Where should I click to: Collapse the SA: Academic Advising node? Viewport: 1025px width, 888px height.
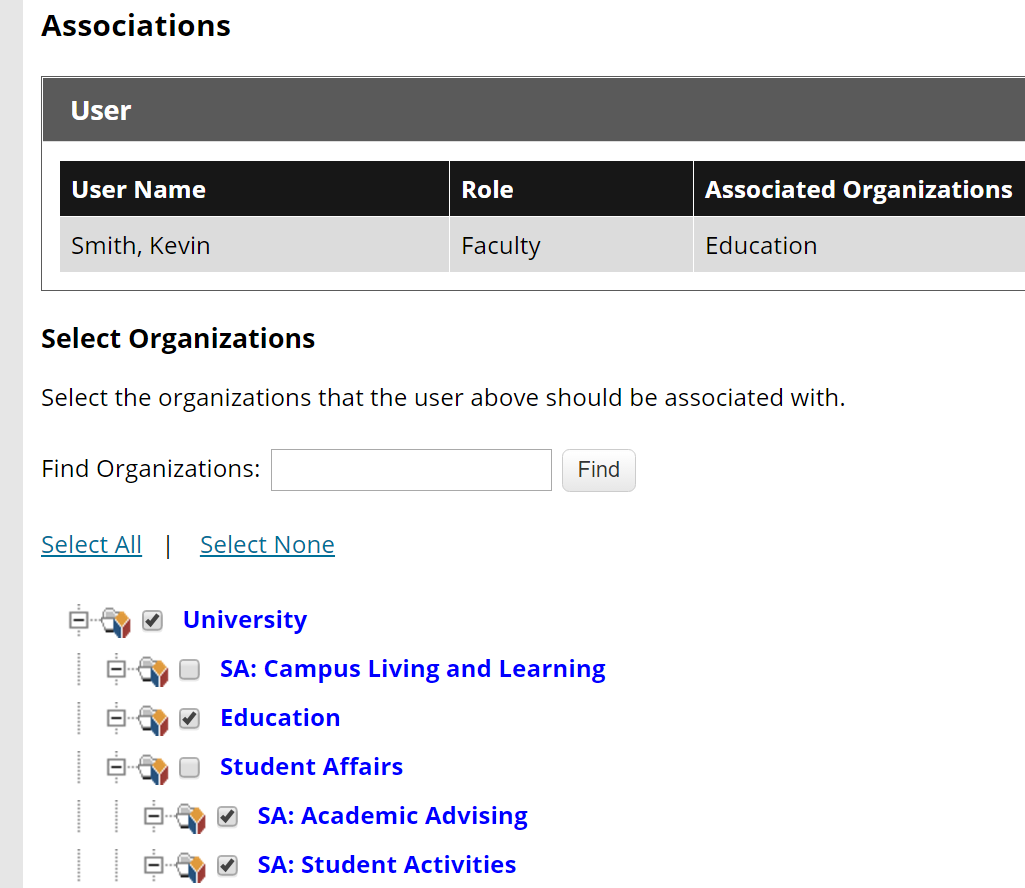click(154, 815)
